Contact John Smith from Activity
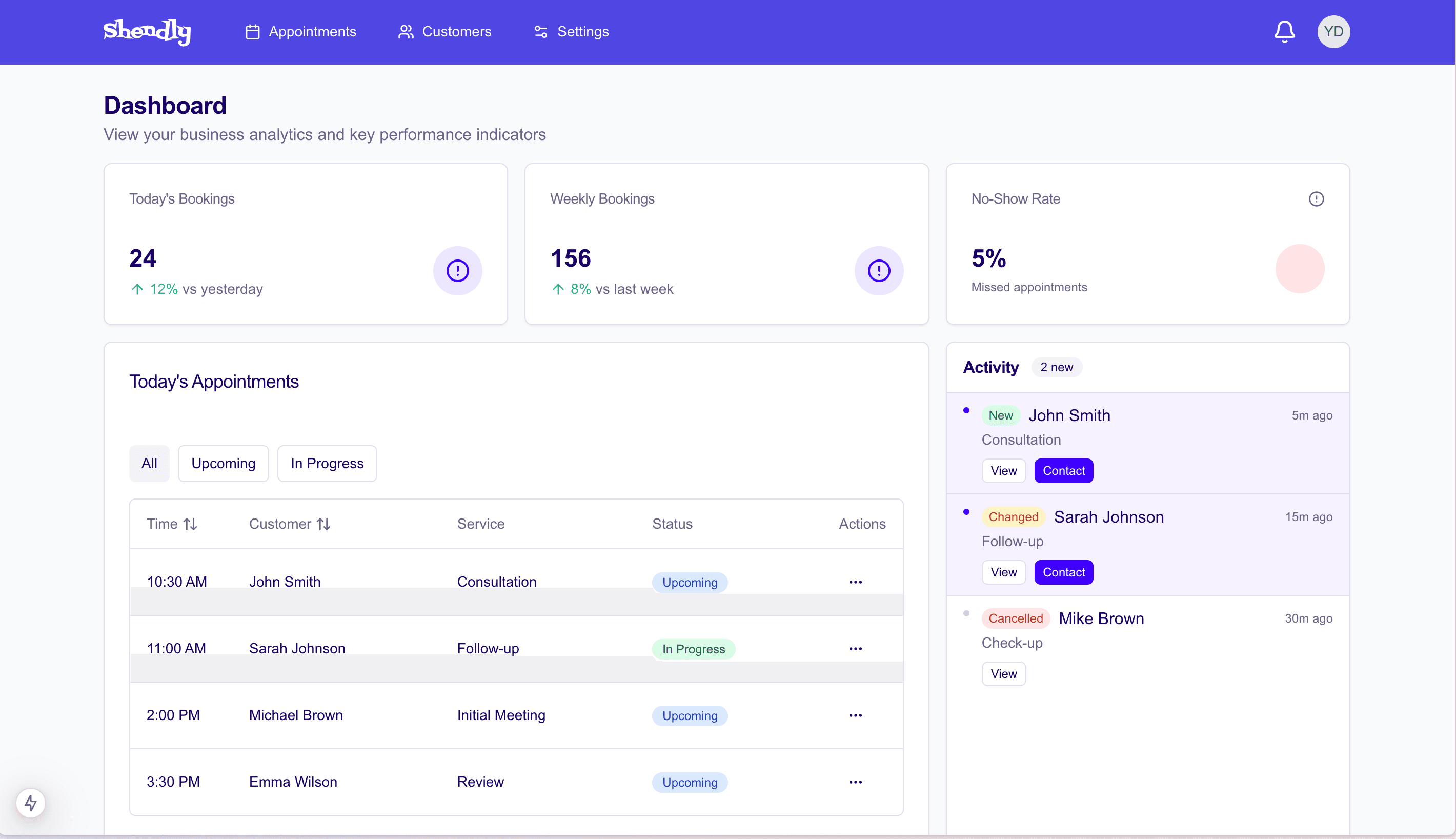The width and height of the screenshot is (1456, 839). click(x=1063, y=471)
